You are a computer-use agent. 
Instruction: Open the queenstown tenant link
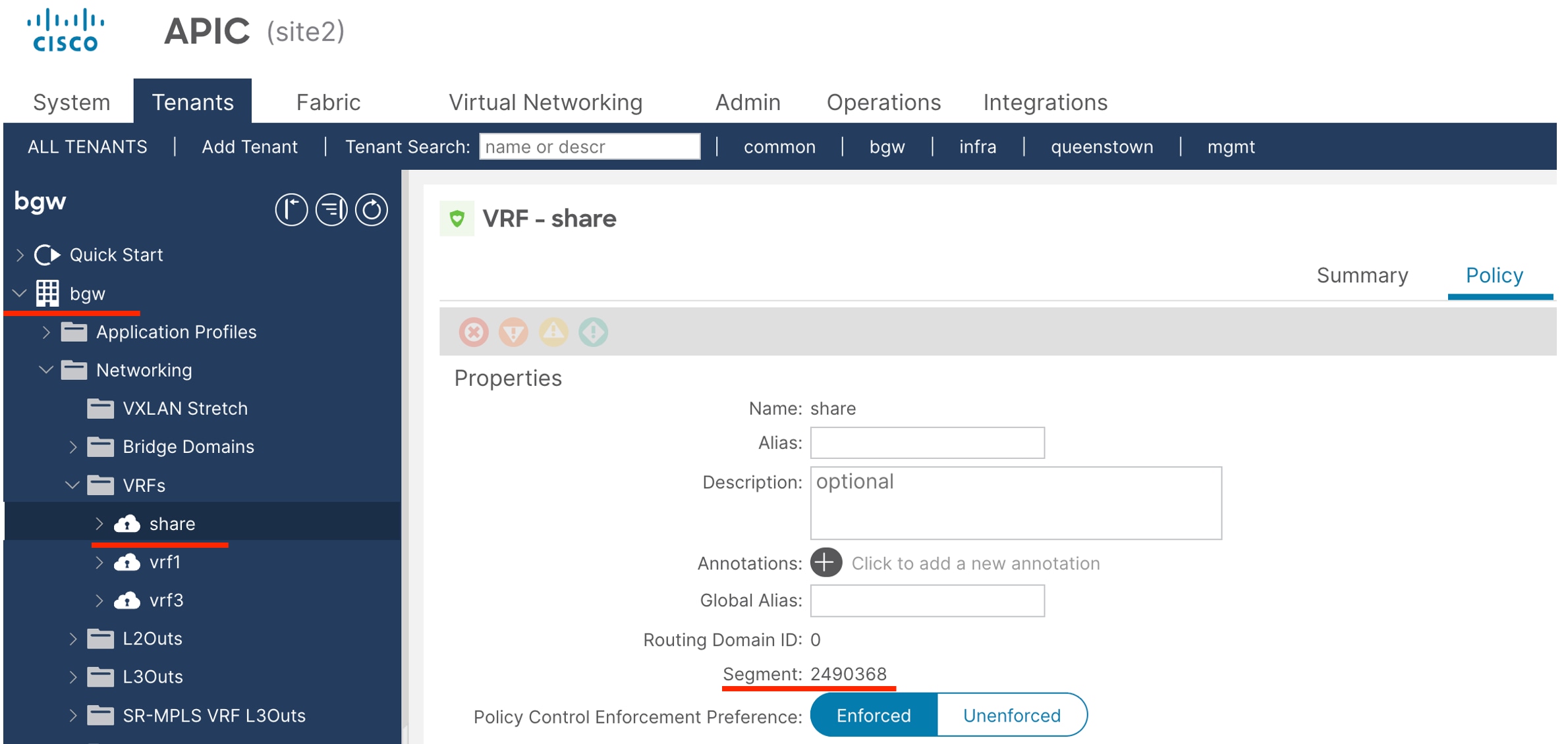point(1102,147)
